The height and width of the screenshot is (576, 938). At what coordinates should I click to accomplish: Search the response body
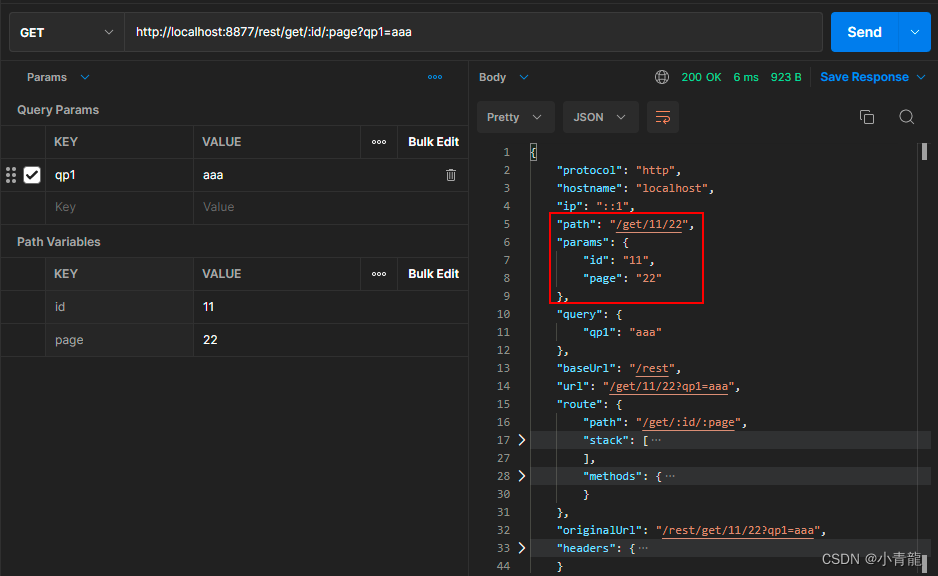(x=906, y=117)
